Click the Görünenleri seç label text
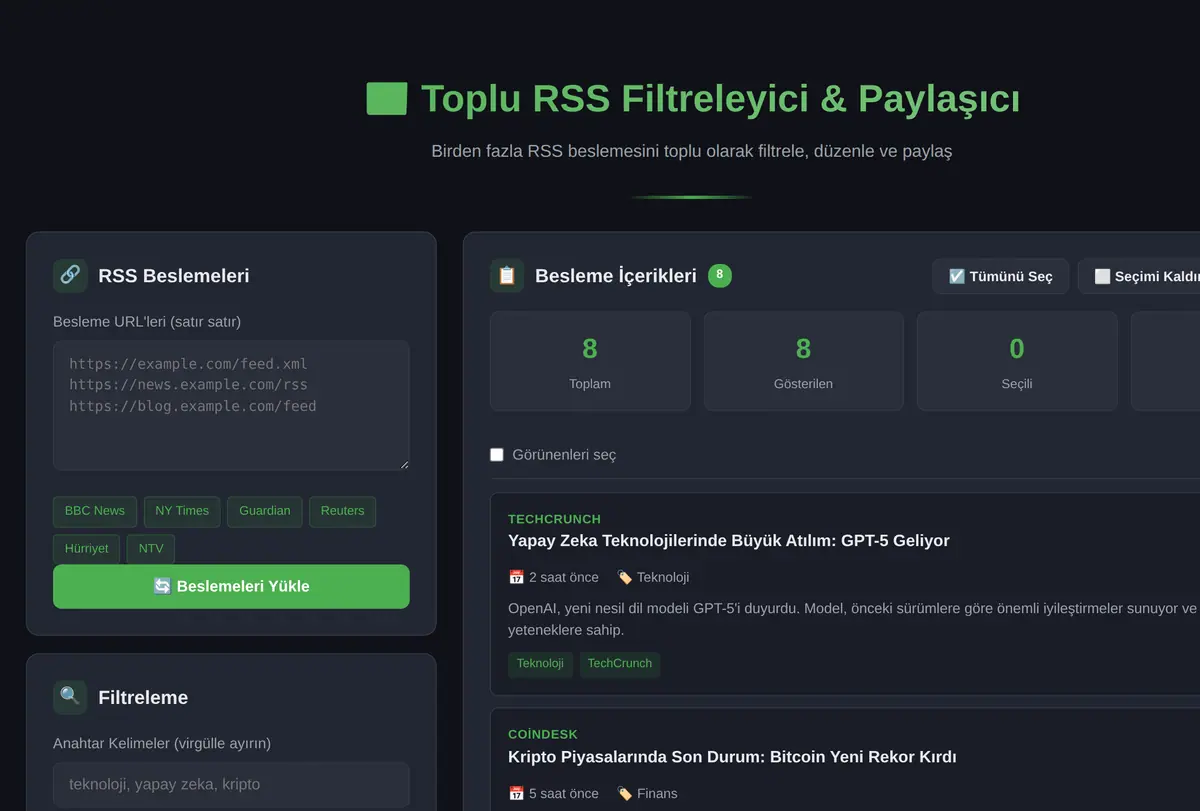The width and height of the screenshot is (1200, 811). 564,455
